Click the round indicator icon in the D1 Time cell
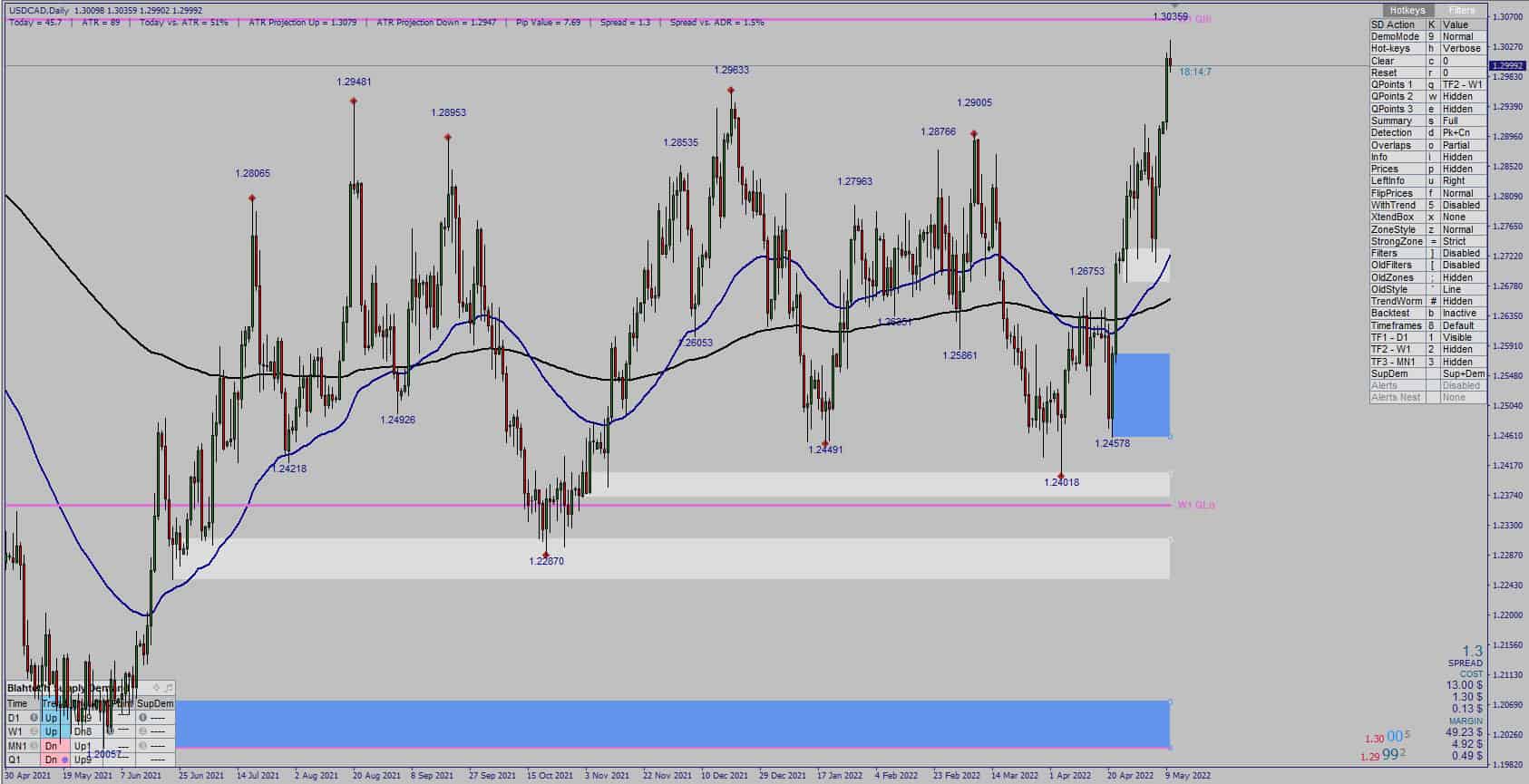The height and width of the screenshot is (784, 1529). pyautogui.click(x=34, y=718)
